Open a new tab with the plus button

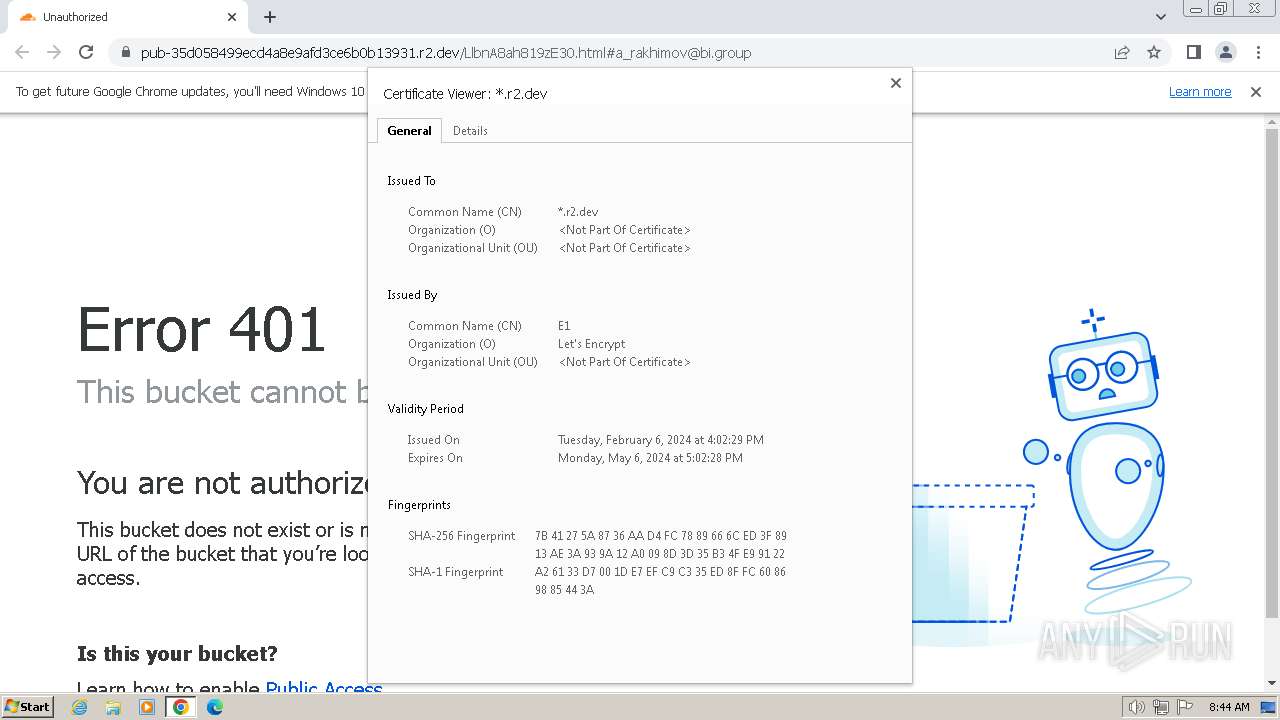tap(270, 17)
